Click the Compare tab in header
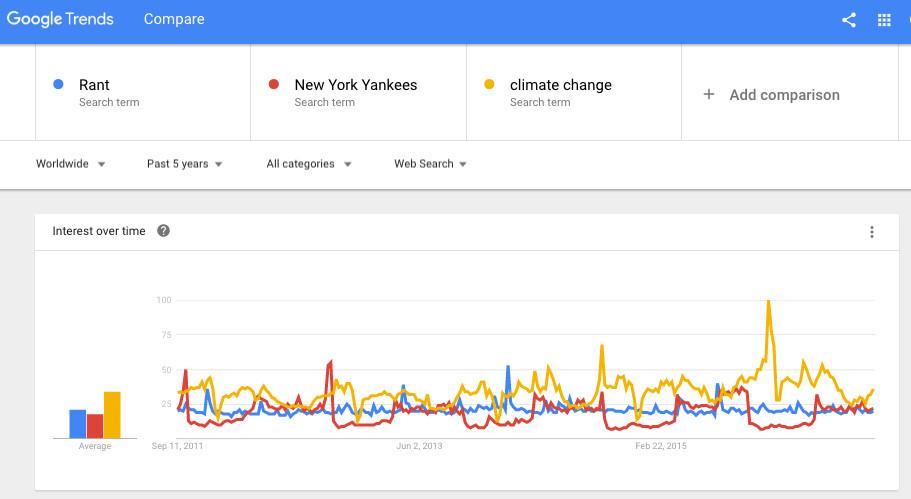The height and width of the screenshot is (499, 911). 174,19
